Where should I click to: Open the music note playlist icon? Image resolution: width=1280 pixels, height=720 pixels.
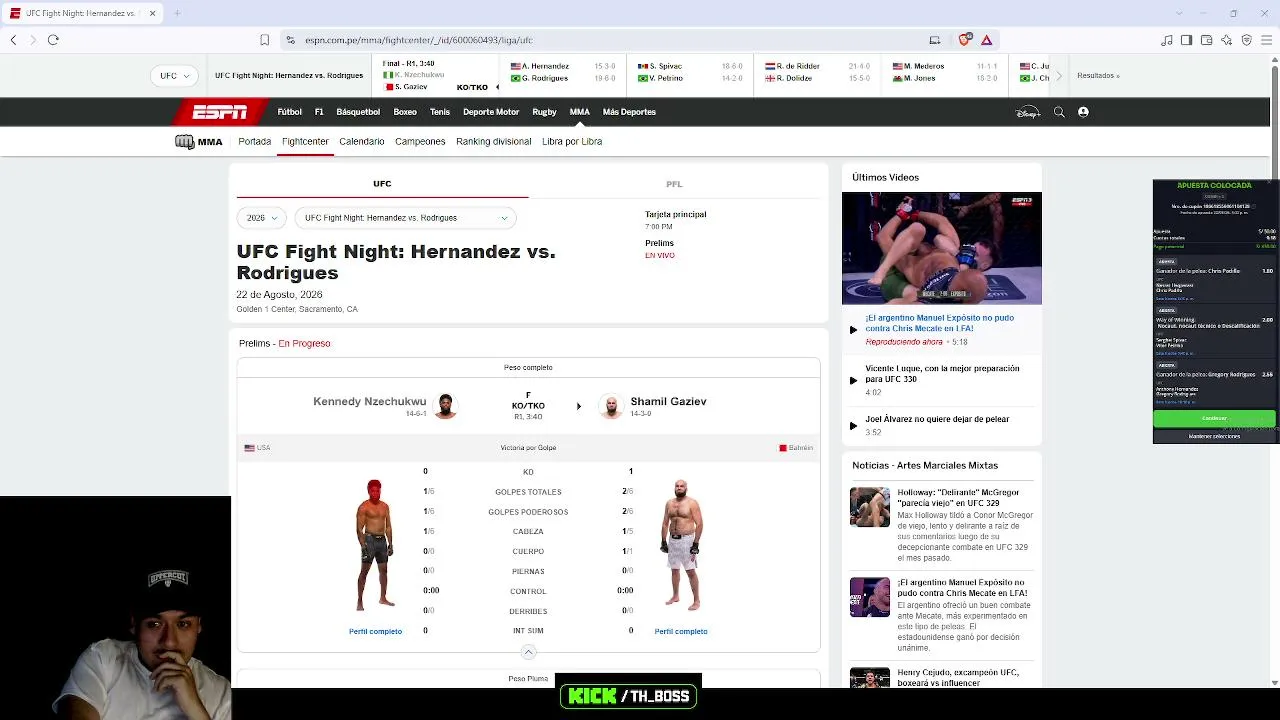(1166, 40)
